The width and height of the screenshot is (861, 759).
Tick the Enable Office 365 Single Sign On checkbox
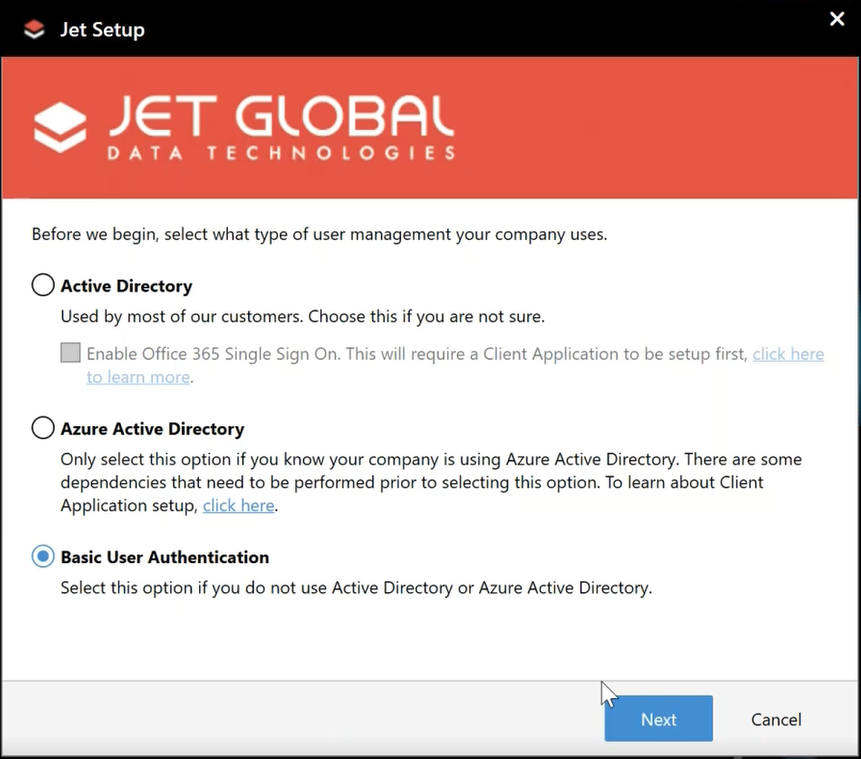tap(70, 353)
